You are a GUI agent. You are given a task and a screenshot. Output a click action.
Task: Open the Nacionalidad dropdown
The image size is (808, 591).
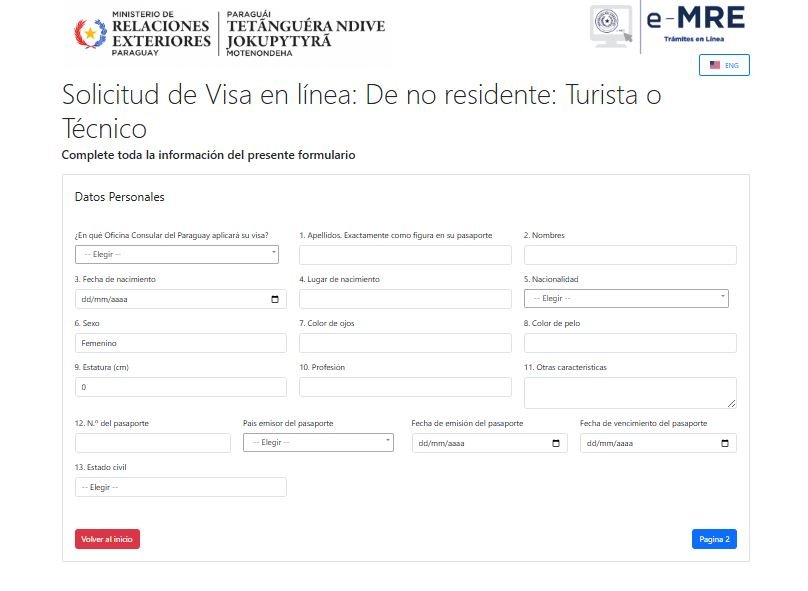626,298
